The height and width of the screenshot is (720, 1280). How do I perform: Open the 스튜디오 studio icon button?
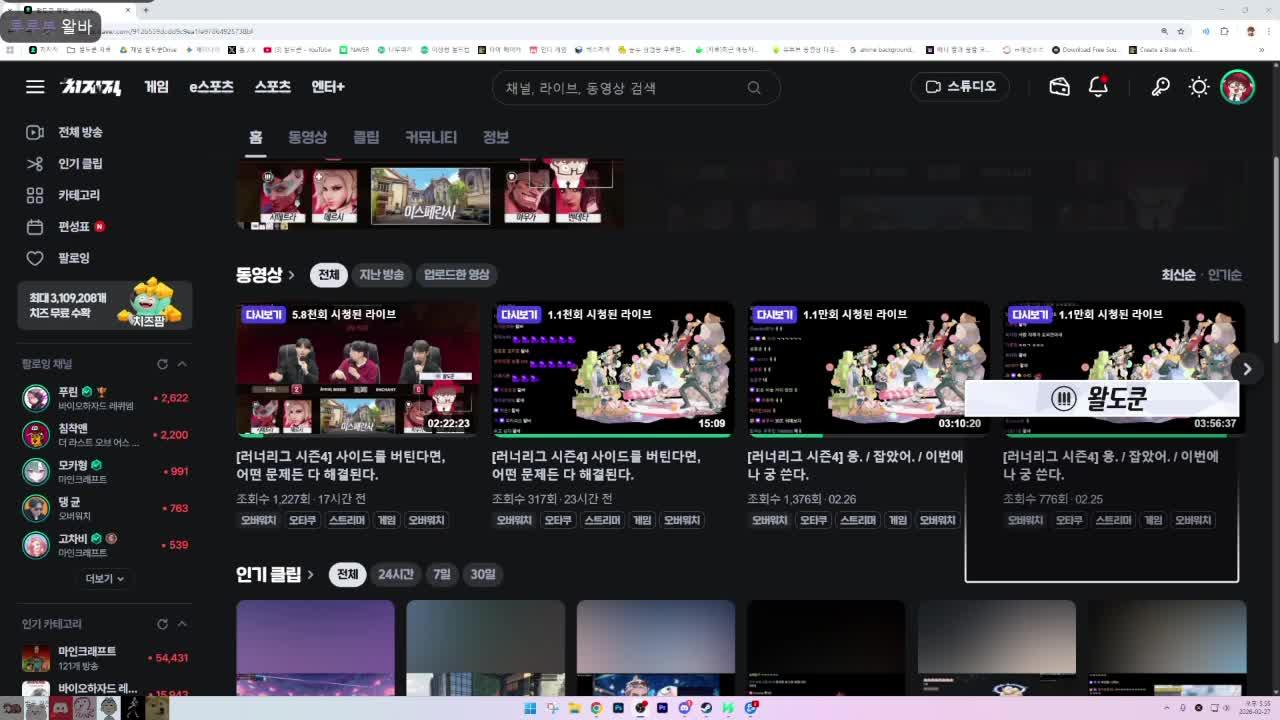pos(959,87)
